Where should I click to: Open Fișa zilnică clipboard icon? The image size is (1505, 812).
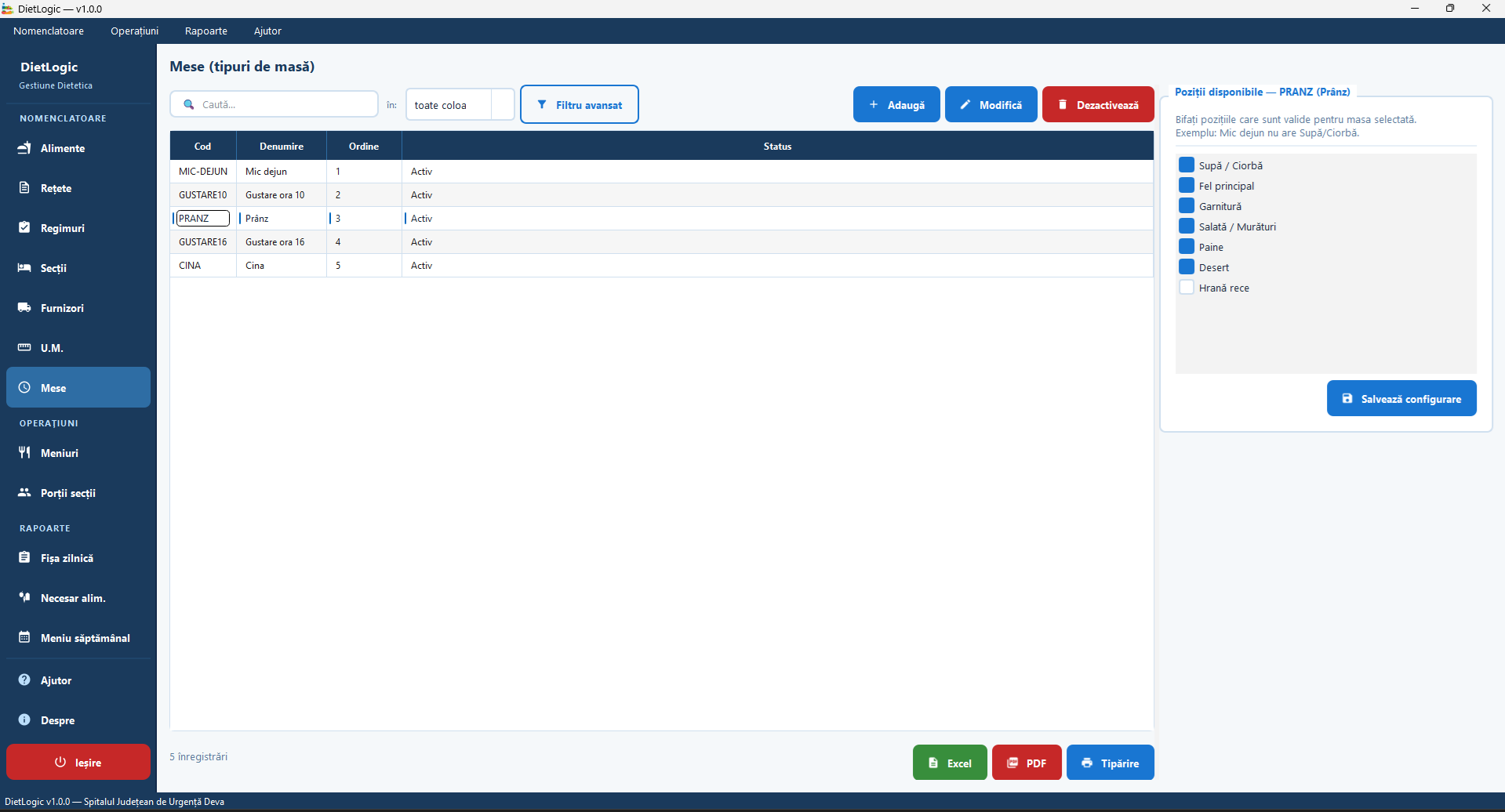(x=24, y=558)
